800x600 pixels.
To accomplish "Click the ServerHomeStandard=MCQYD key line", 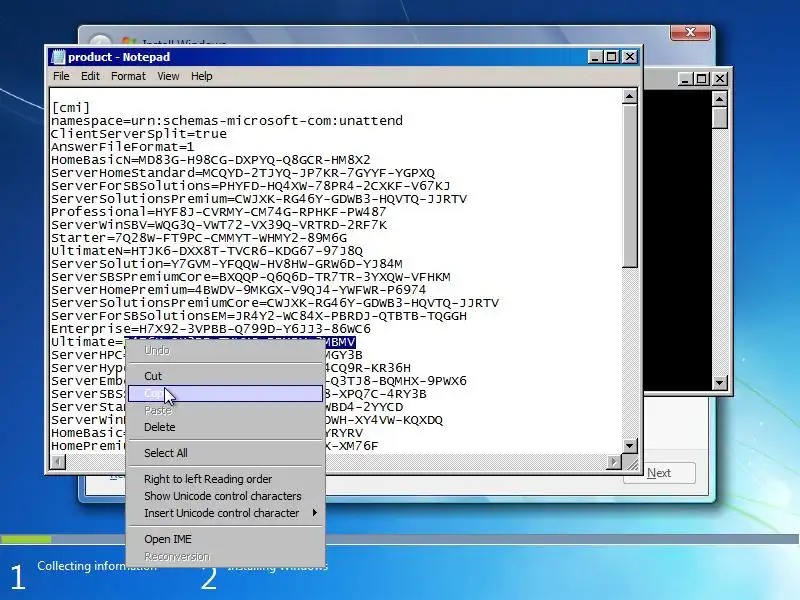I will (242, 173).
